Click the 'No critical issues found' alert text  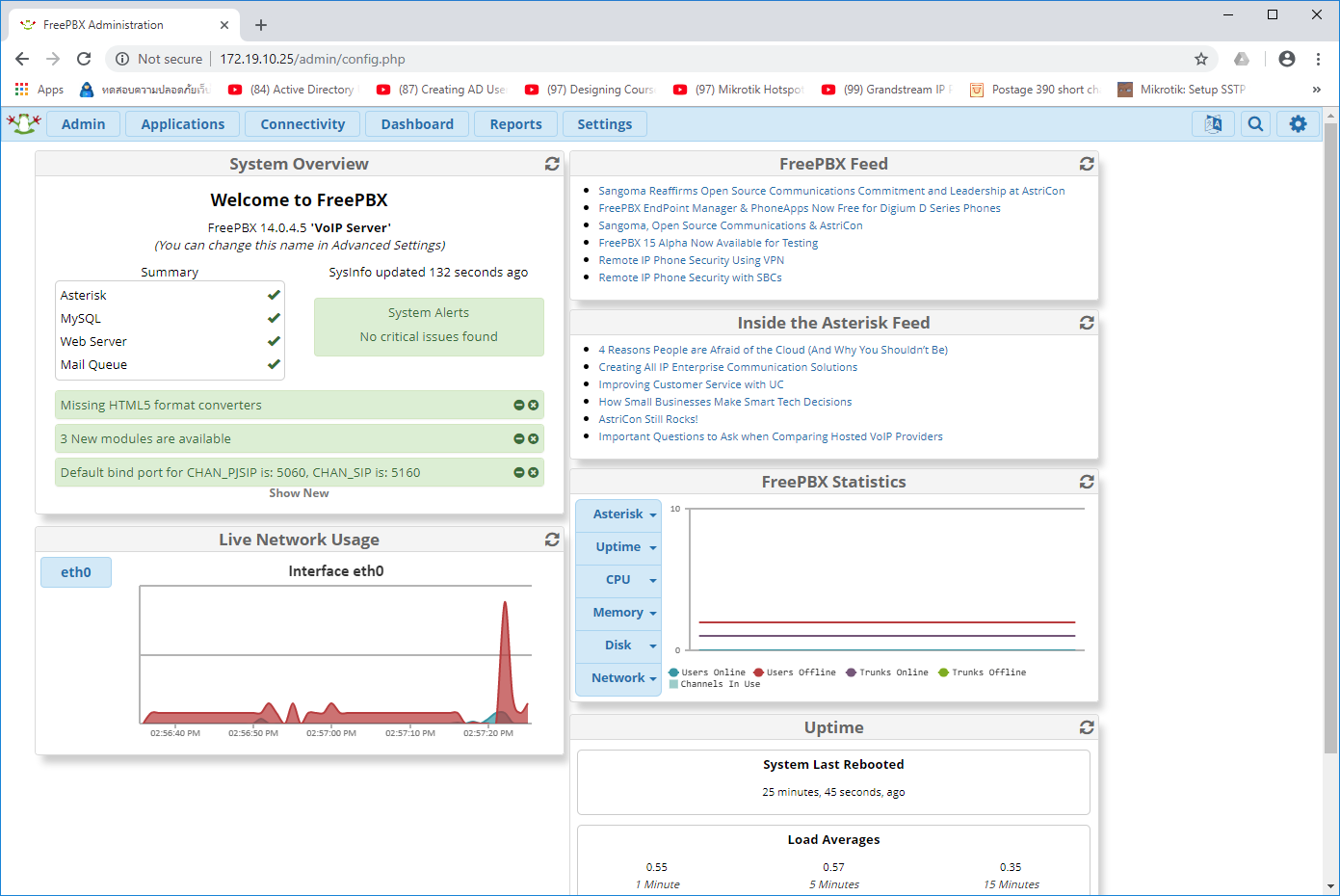(x=429, y=337)
